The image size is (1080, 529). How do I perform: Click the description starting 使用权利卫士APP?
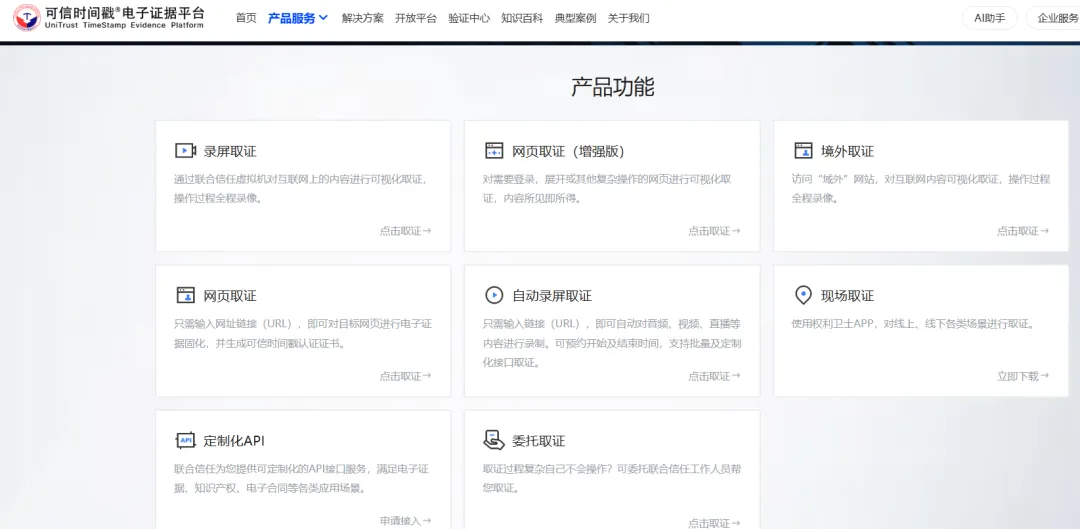click(x=914, y=324)
